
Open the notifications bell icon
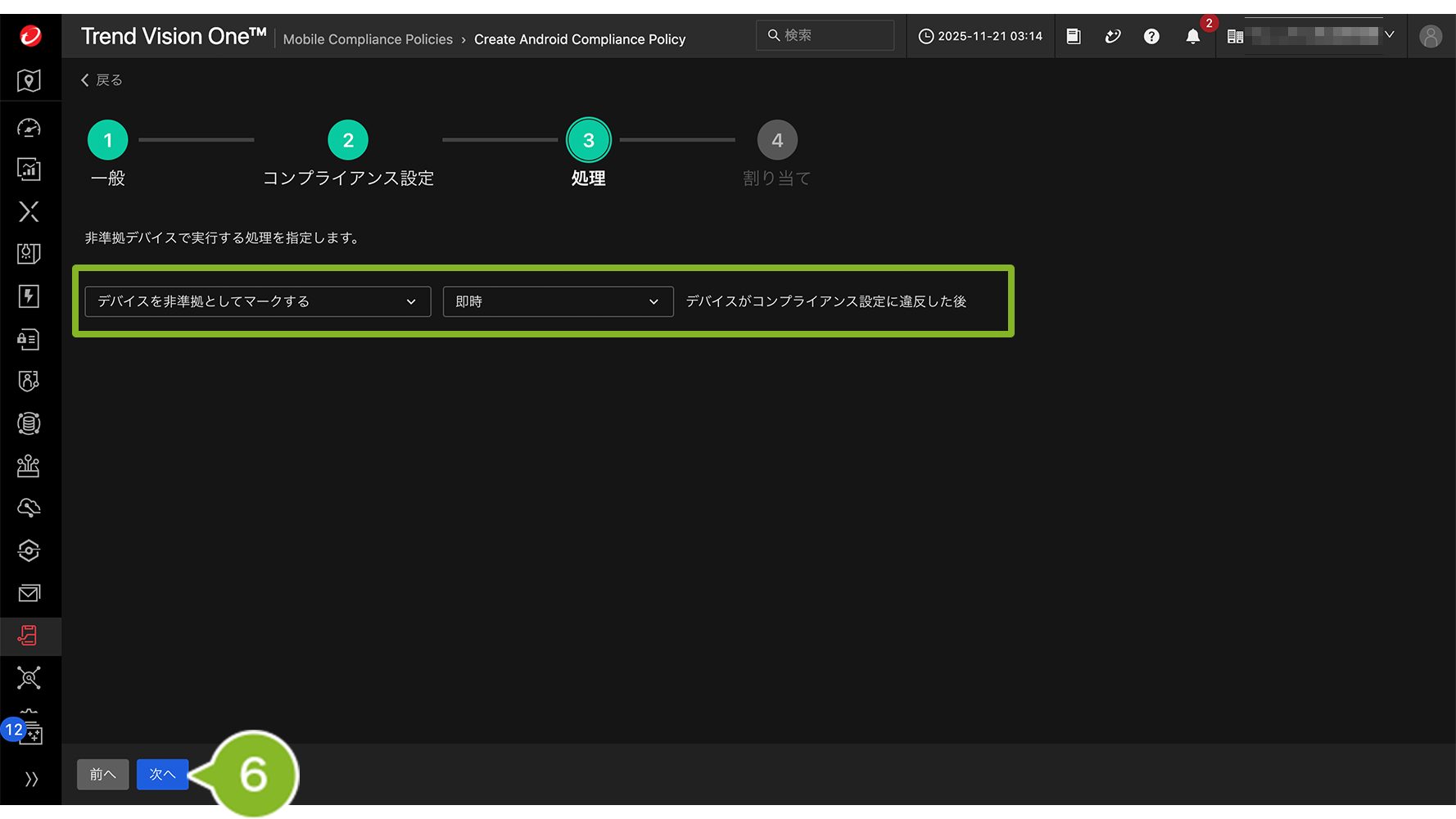1192,37
